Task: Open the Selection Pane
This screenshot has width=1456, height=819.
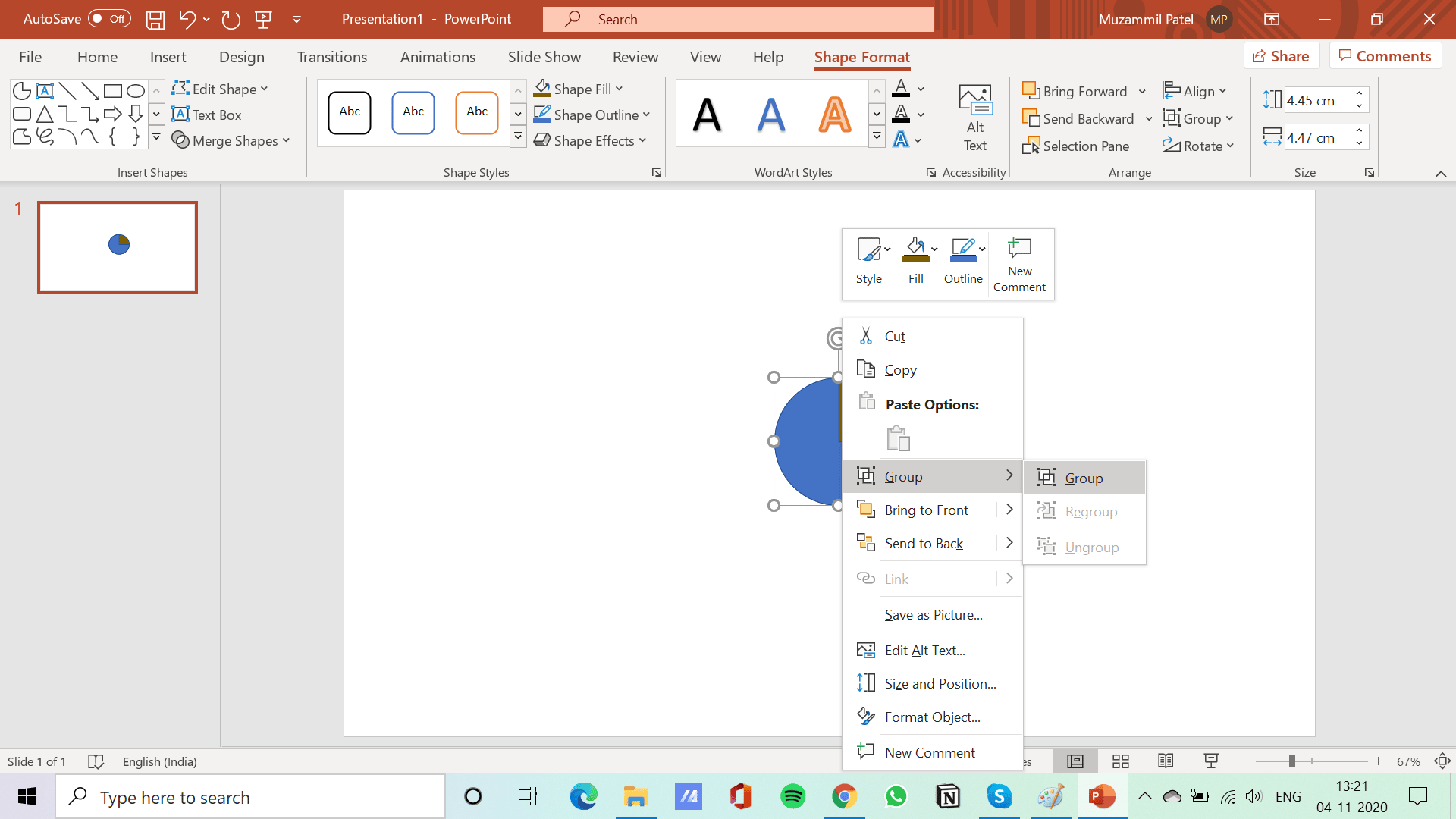Action: point(1075,146)
